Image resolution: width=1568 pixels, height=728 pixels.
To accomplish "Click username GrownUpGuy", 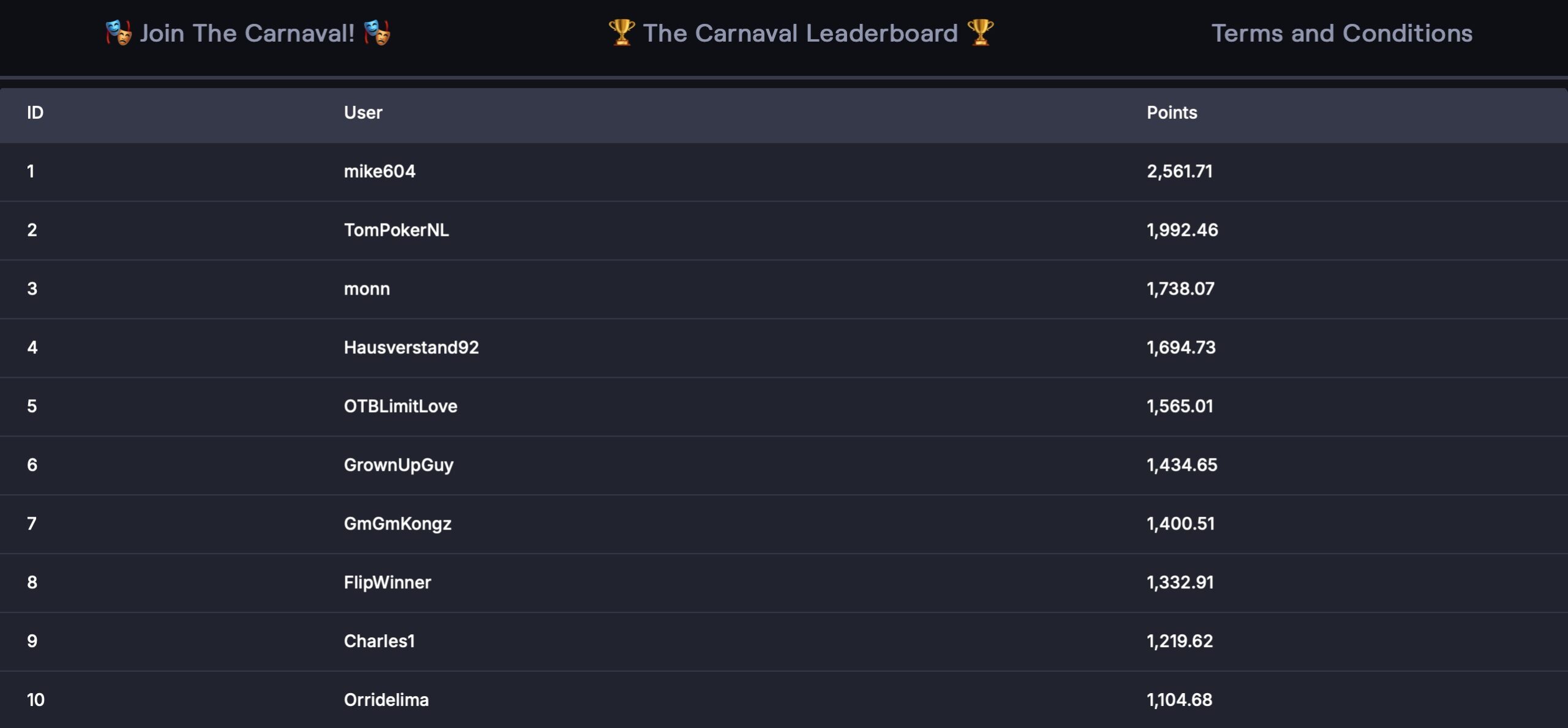I will pos(399,465).
